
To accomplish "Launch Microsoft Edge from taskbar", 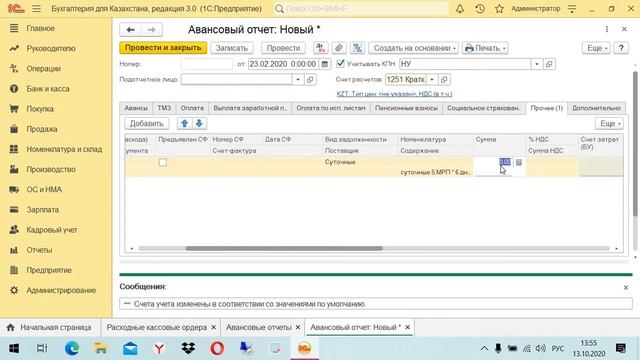I will [72, 348].
